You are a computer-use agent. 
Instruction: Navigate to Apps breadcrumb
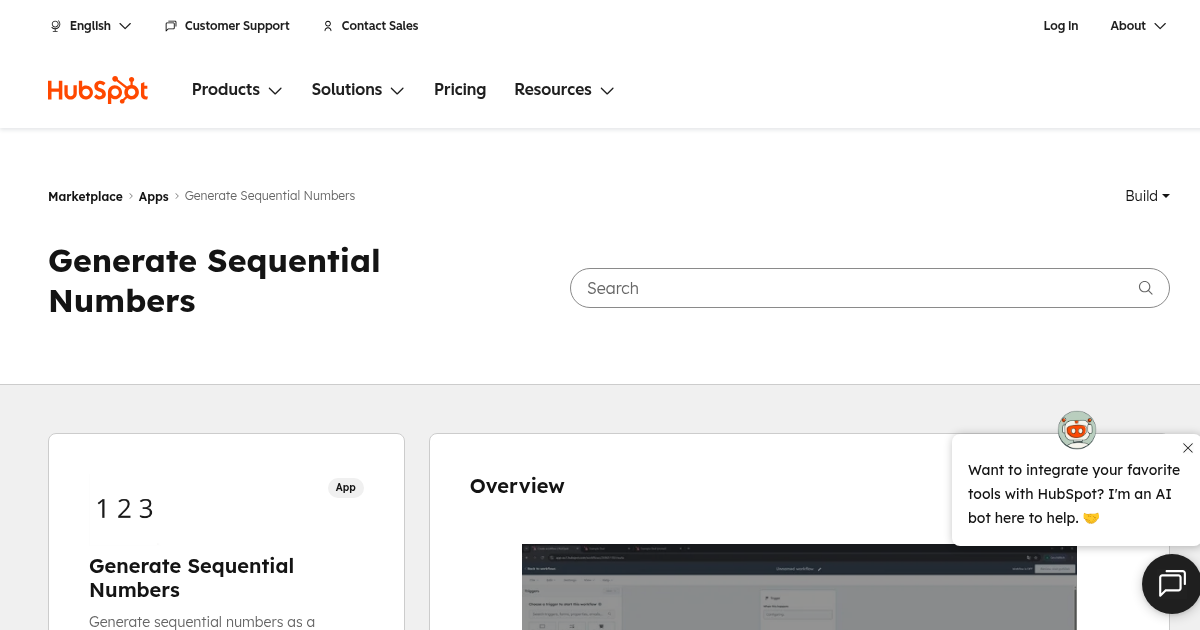pos(153,196)
